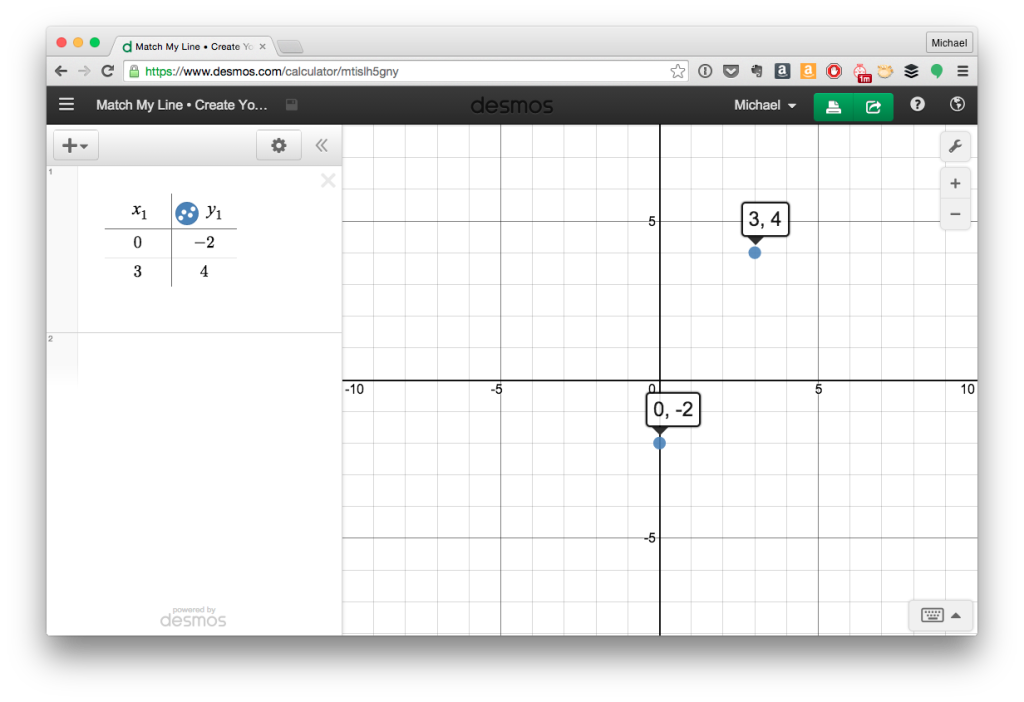The width and height of the screenshot is (1024, 702).
Task: Open the Michael account dropdown
Action: [x=764, y=104]
